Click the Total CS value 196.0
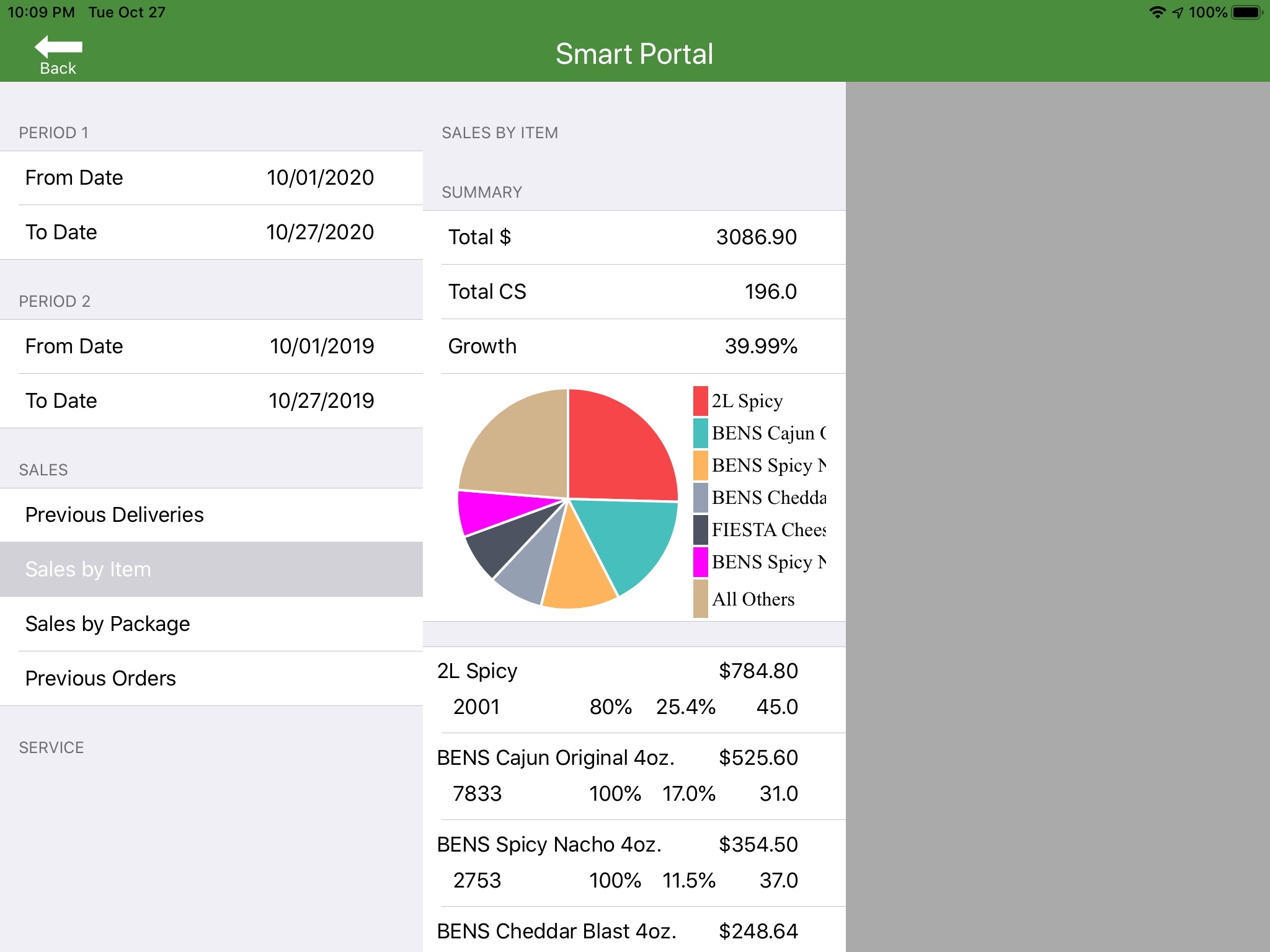The width and height of the screenshot is (1270, 952). point(771,292)
